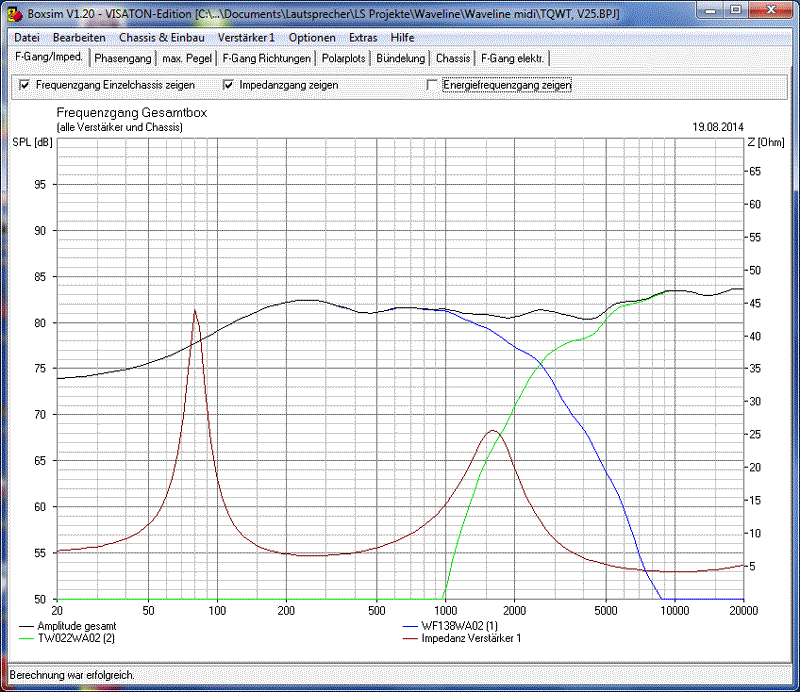This screenshot has height=692, width=800.
Task: Go to the Bündelung tab
Action: pyautogui.click(x=401, y=58)
